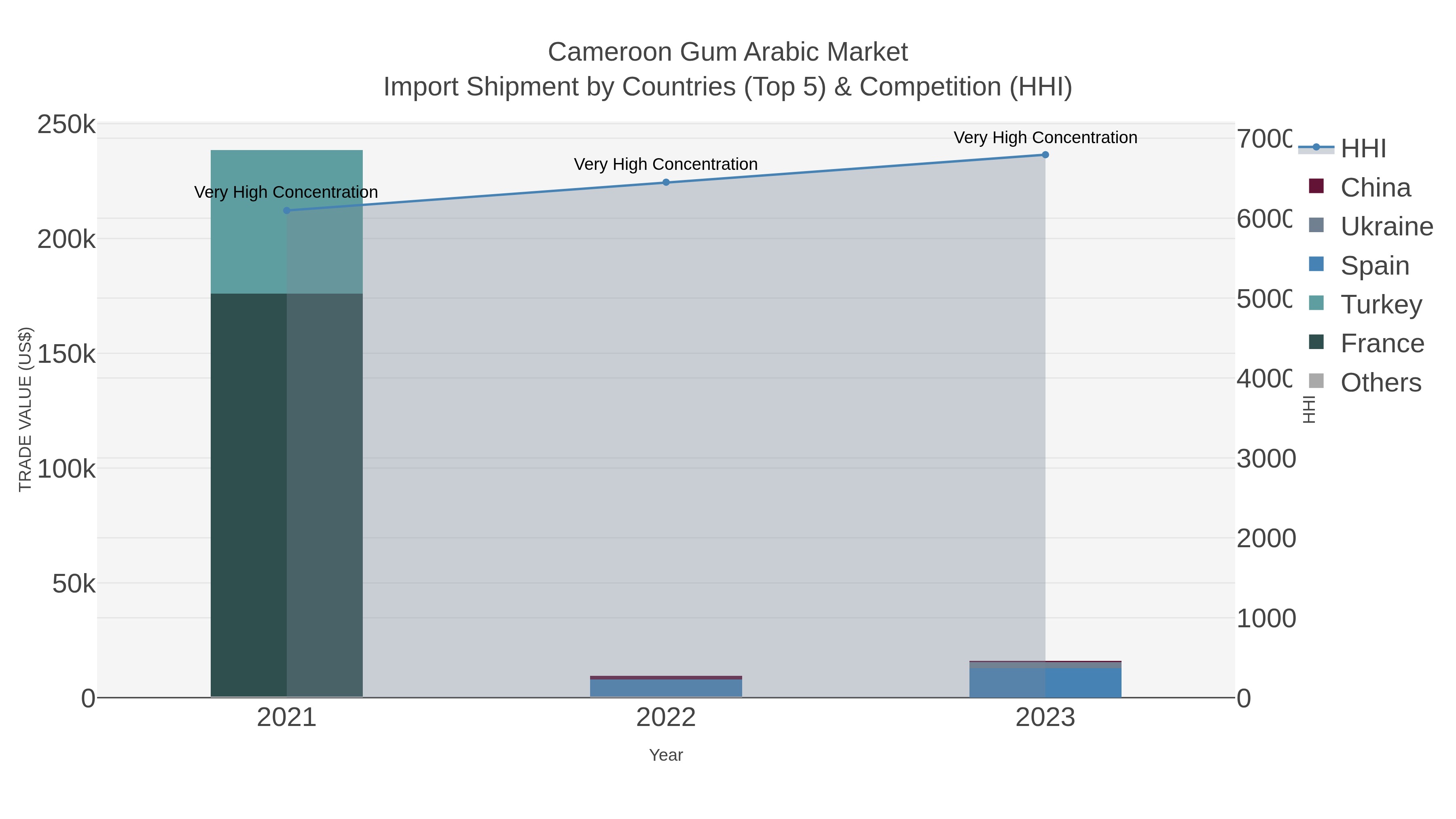Image resolution: width=1456 pixels, height=819 pixels.
Task: Click the Import Shipment by Countries subtitle
Action: point(728,87)
